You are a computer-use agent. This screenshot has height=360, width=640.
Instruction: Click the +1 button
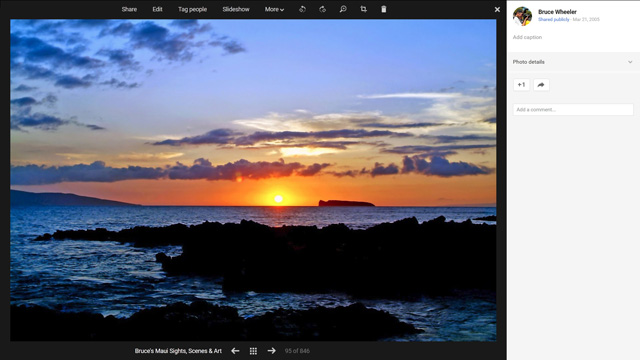[x=521, y=85]
